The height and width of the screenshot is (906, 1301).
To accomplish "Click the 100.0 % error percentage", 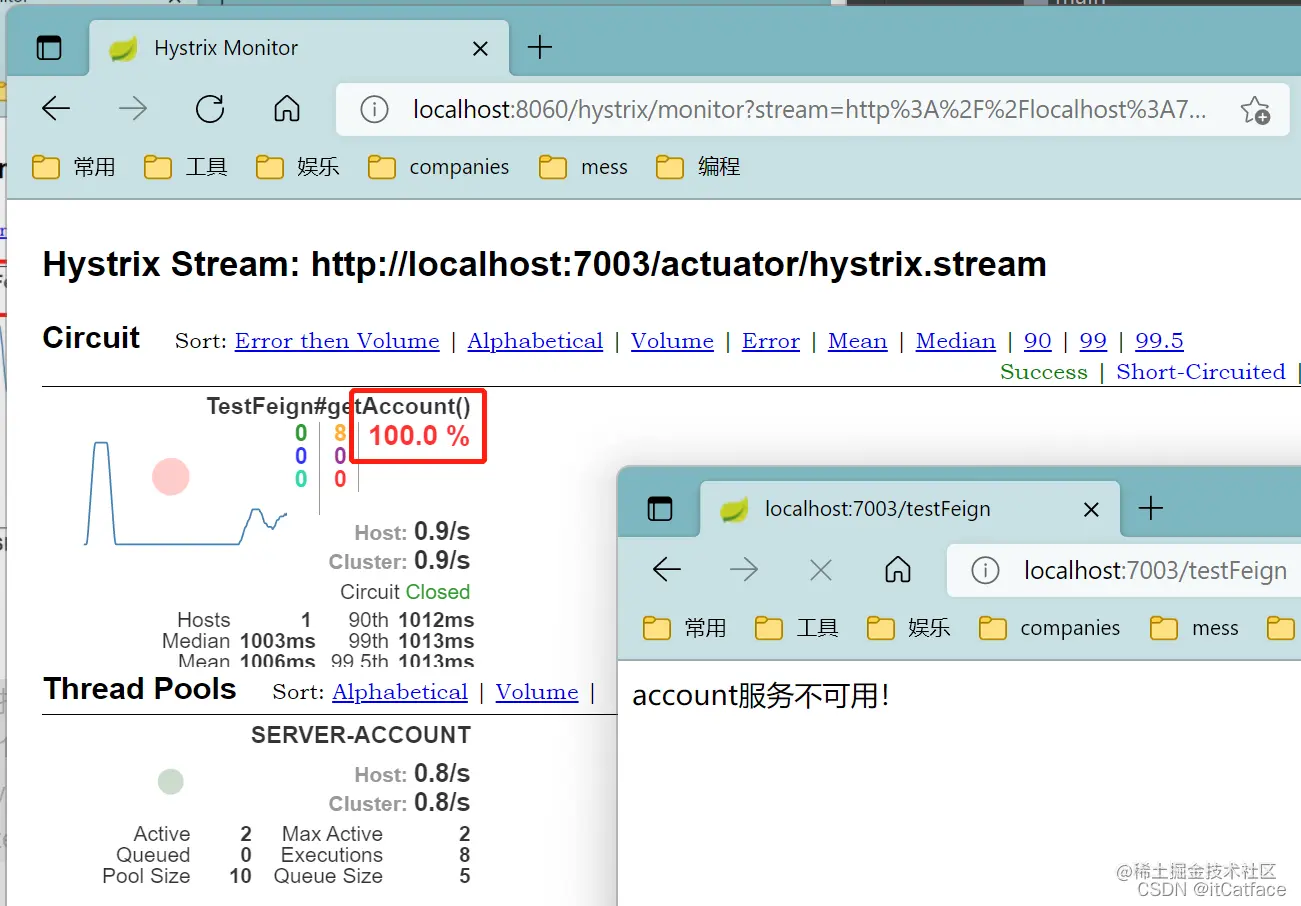I will pos(419,436).
